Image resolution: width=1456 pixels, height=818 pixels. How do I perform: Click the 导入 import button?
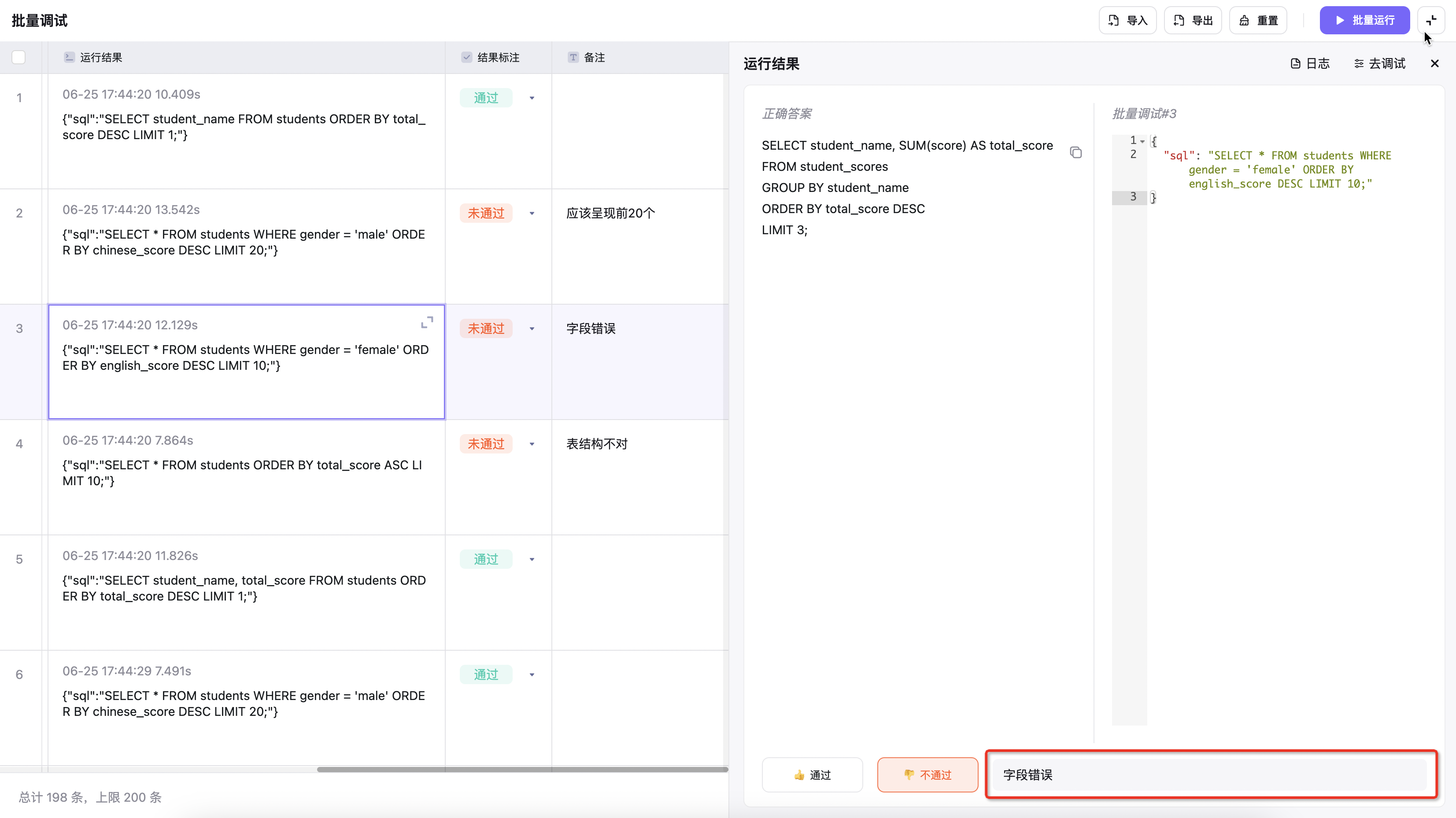pyautogui.click(x=1127, y=20)
